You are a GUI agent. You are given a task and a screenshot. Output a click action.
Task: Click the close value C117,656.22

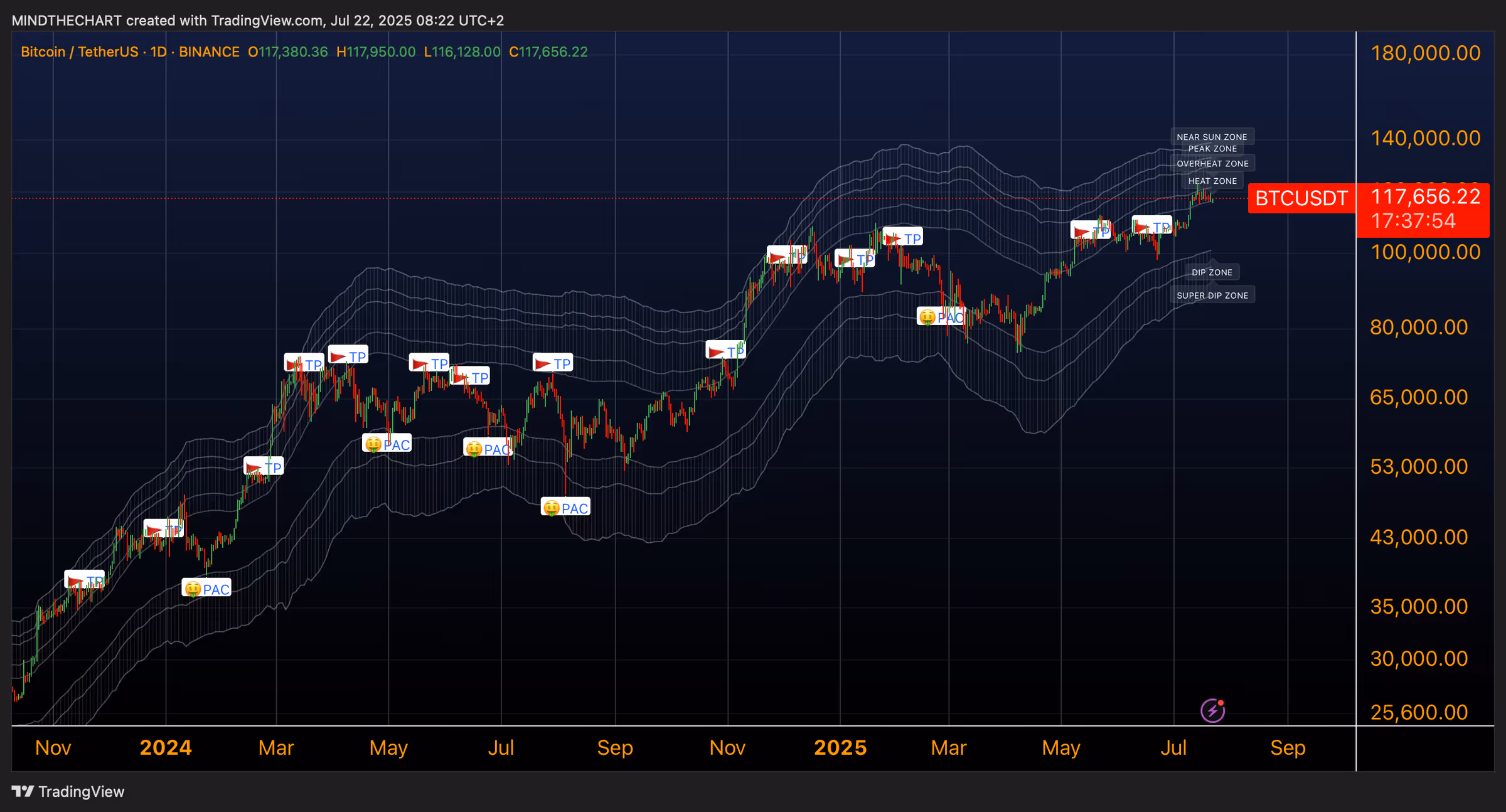tap(548, 51)
